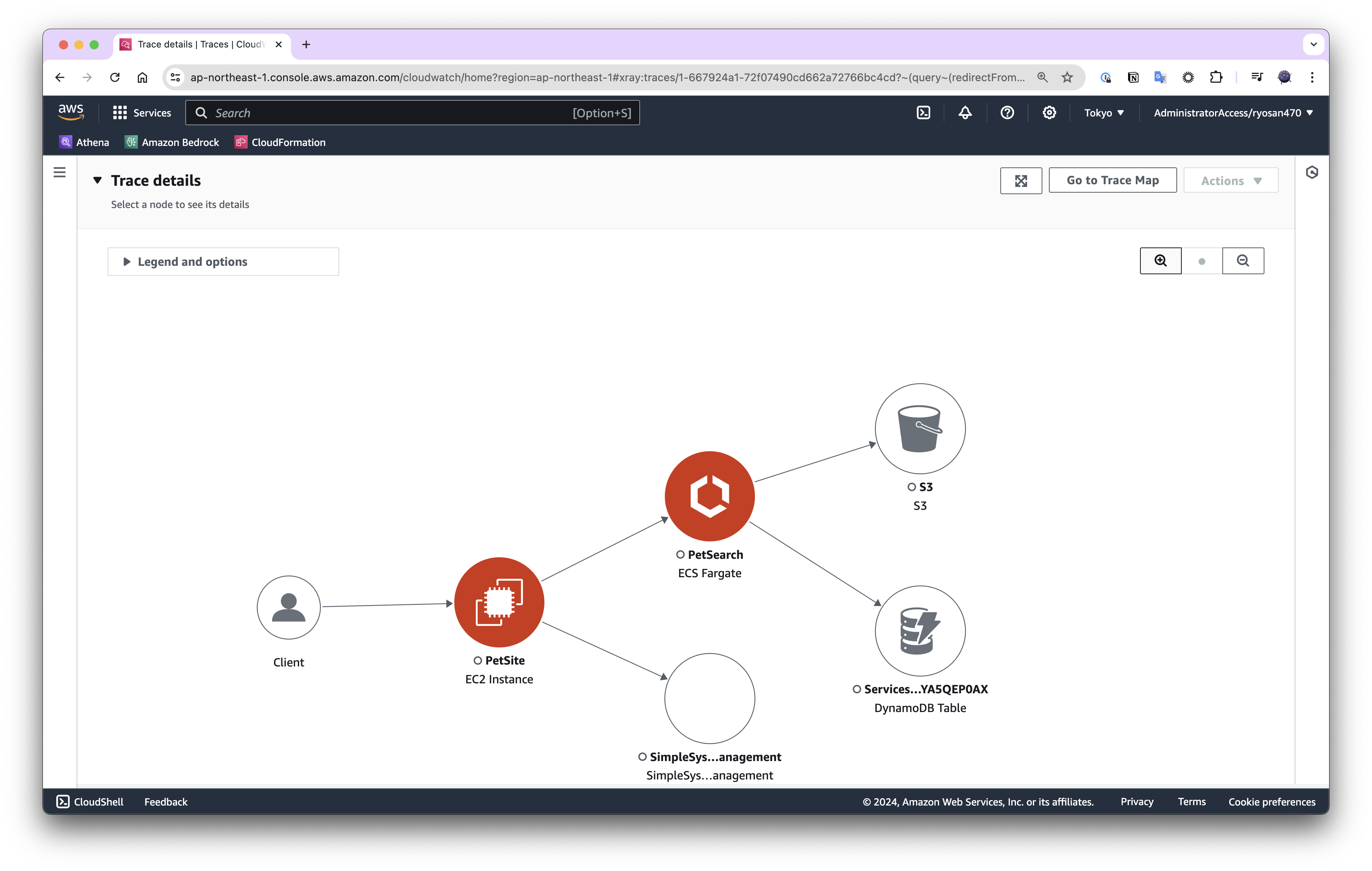
Task: Open the Services menu
Action: [142, 113]
